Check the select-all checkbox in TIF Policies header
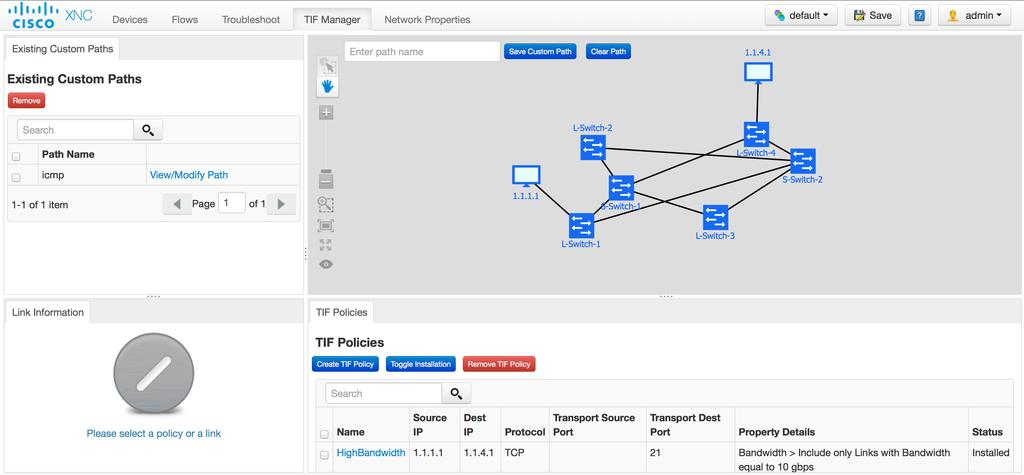The width and height of the screenshot is (1024, 475). (x=324, y=434)
